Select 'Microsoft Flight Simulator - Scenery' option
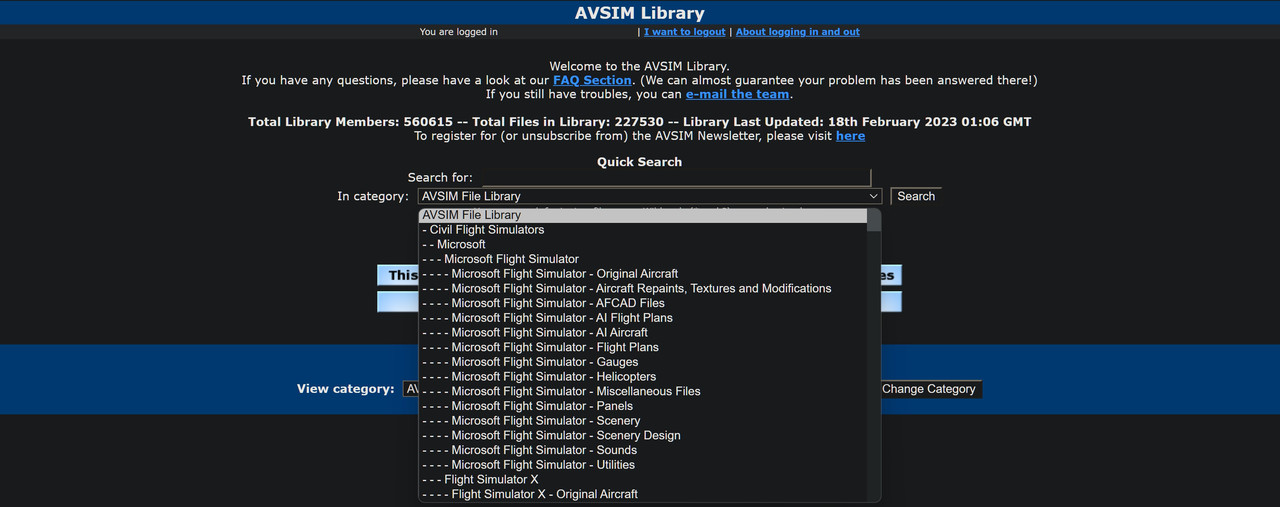 click(643, 421)
